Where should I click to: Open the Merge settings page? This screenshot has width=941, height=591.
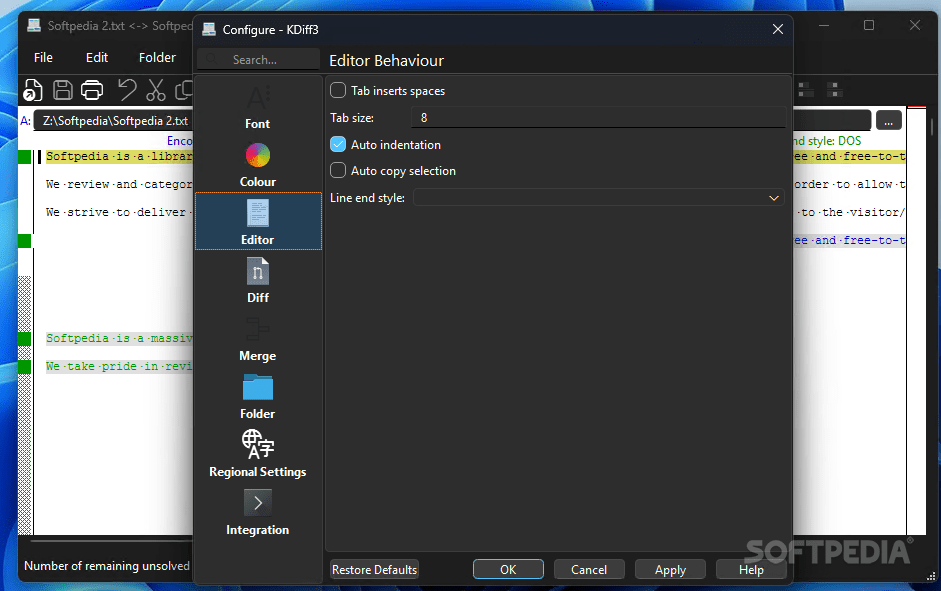257,340
